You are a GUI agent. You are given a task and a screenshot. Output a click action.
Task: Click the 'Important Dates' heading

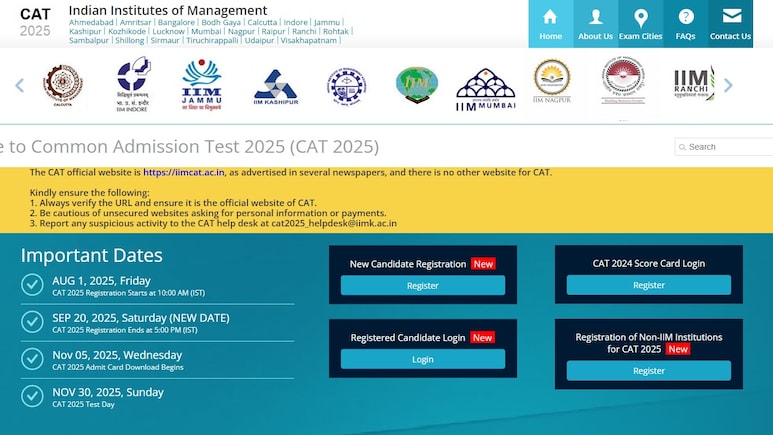click(x=92, y=255)
